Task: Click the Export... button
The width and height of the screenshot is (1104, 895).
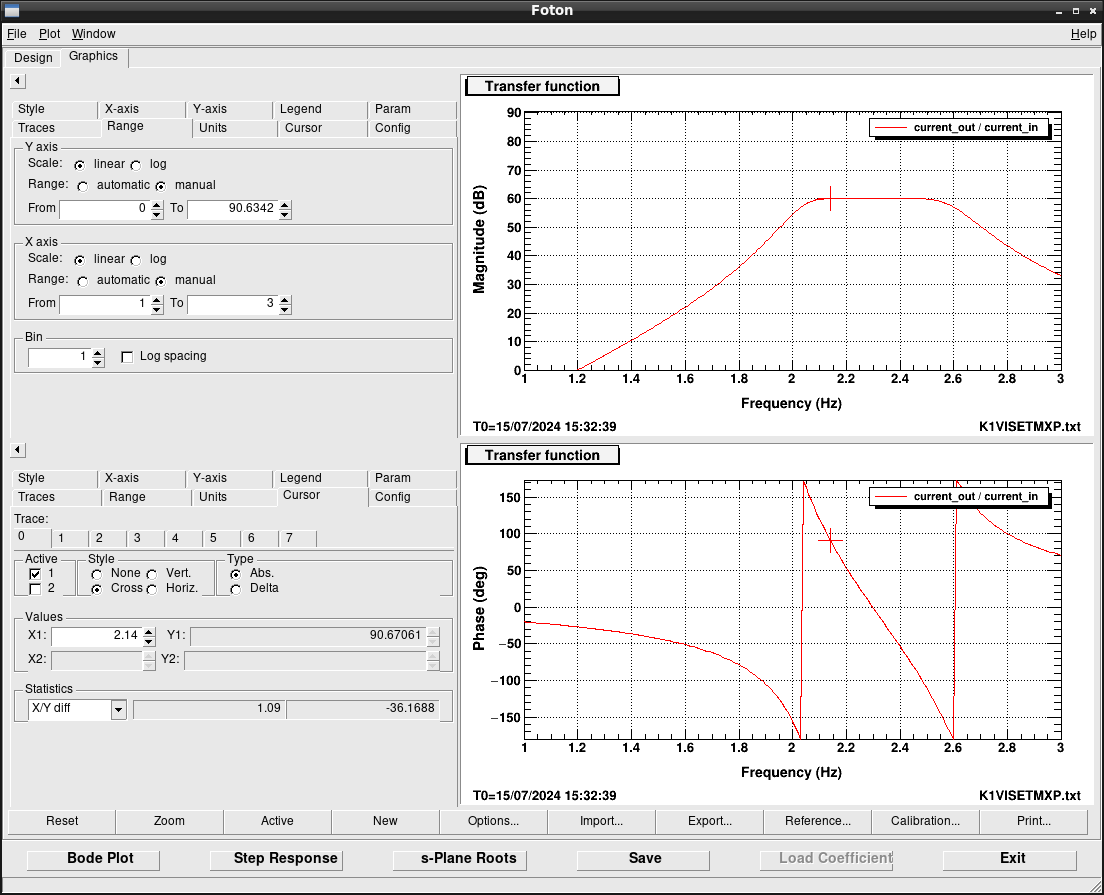Action: pos(709,821)
